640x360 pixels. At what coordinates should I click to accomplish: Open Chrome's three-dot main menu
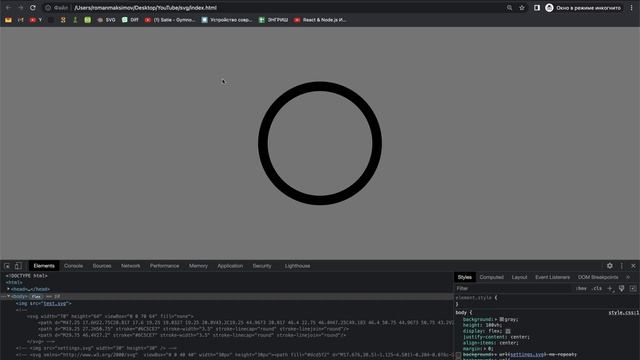click(x=631, y=8)
